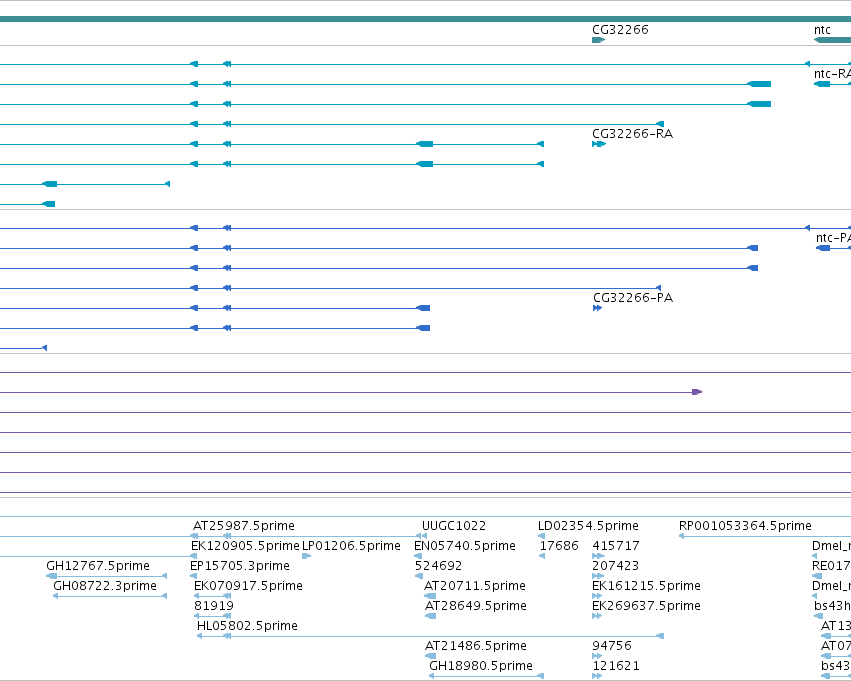Click the CG32266-RA transcript label
The image size is (851, 681).
pyautogui.click(x=633, y=133)
